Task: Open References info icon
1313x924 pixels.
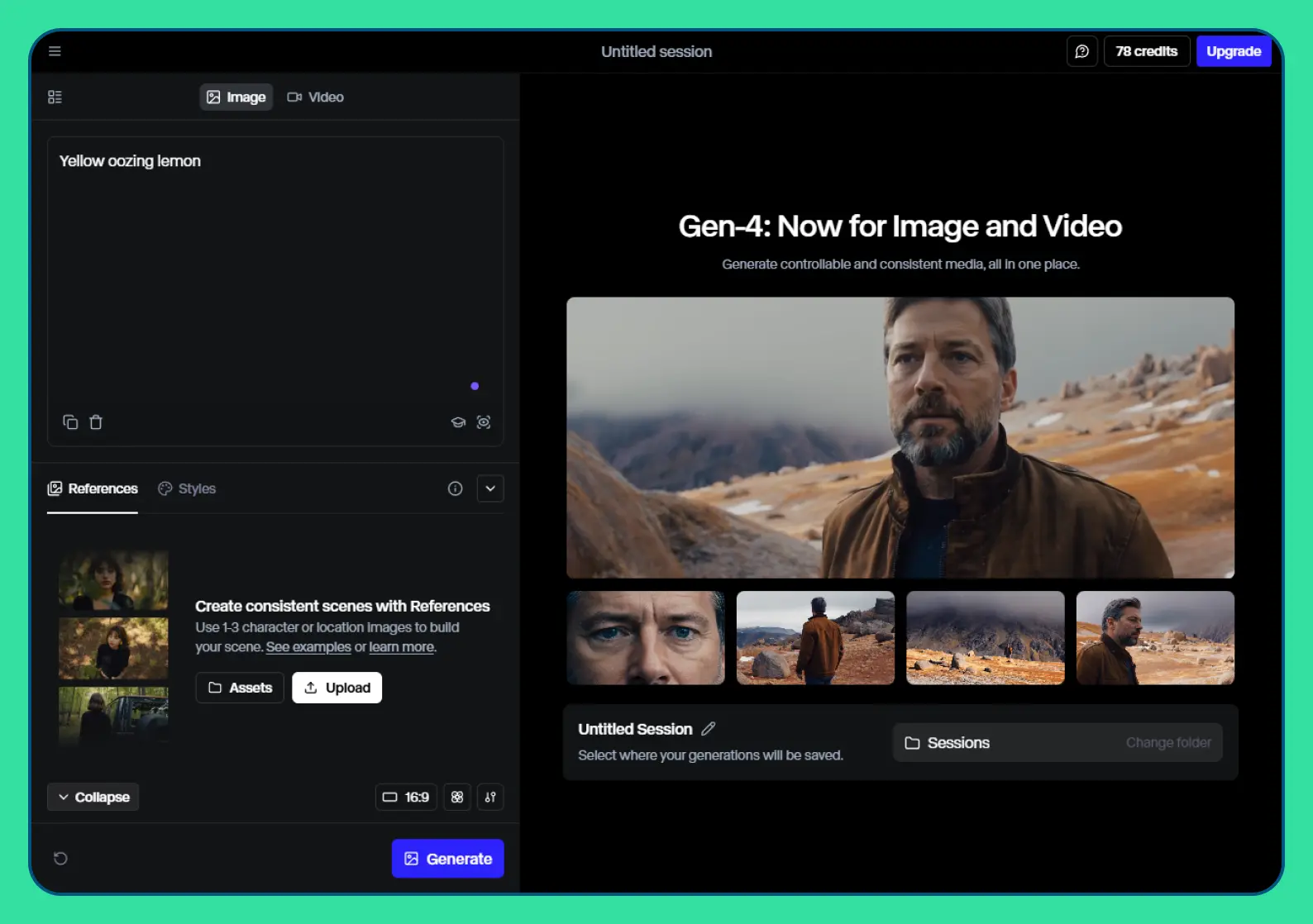Action: 455,488
